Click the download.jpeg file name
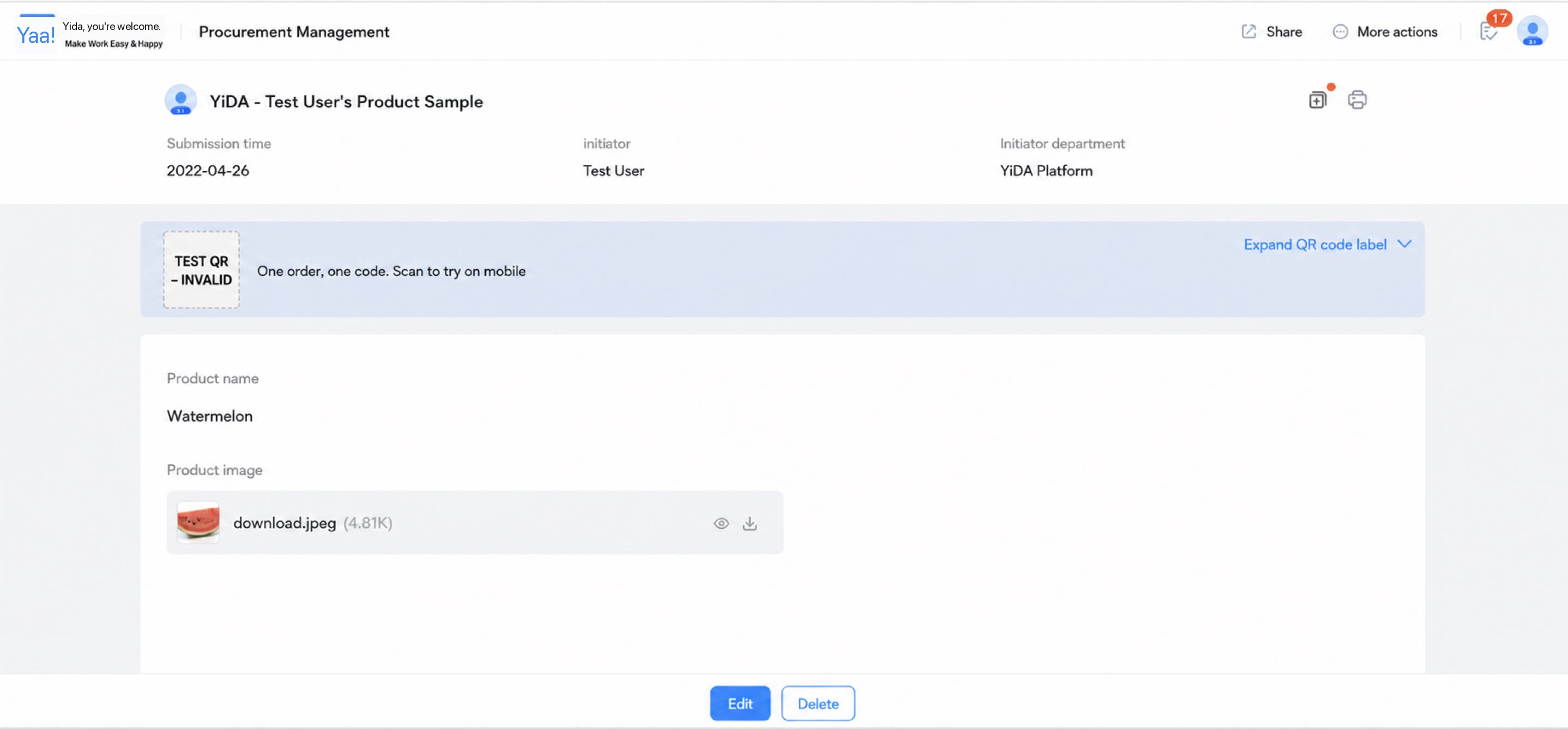 pos(284,524)
